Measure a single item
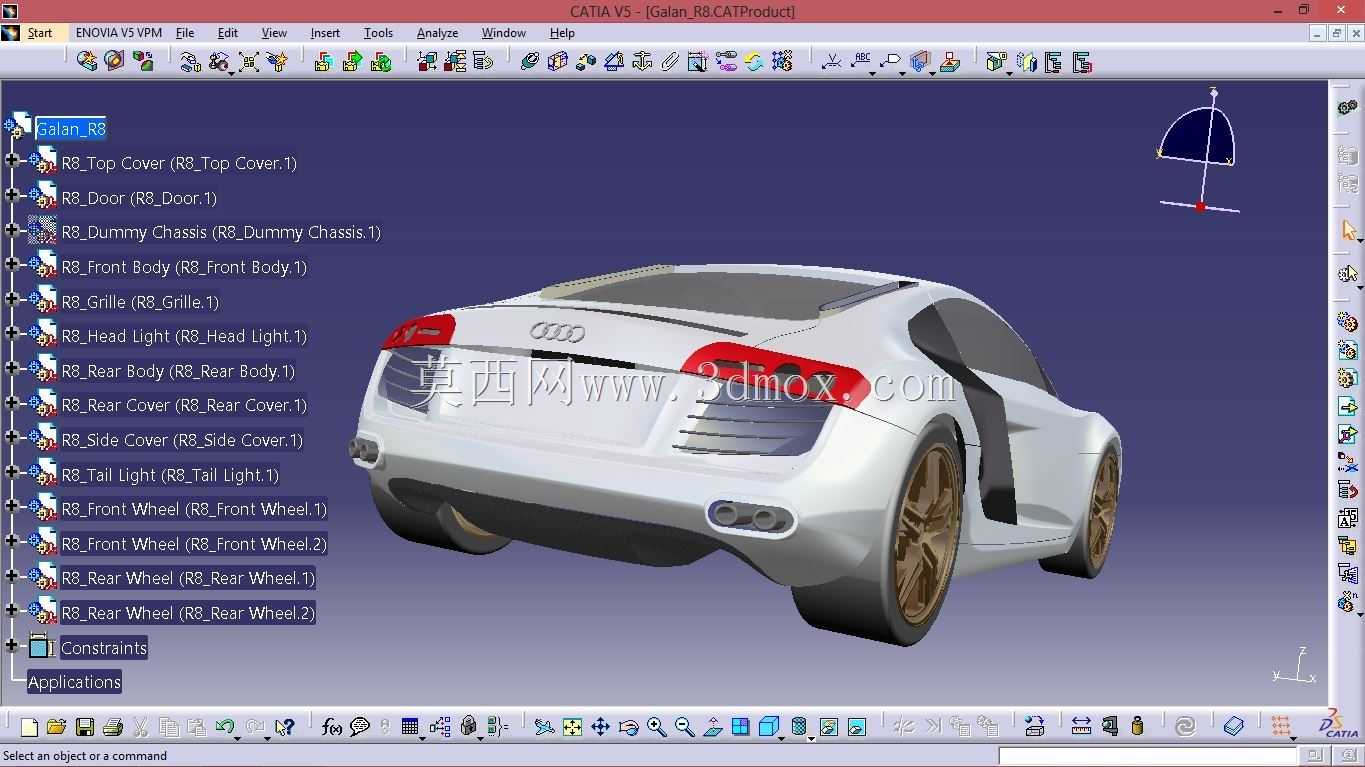The width and height of the screenshot is (1365, 767). pyautogui.click(x=1109, y=727)
